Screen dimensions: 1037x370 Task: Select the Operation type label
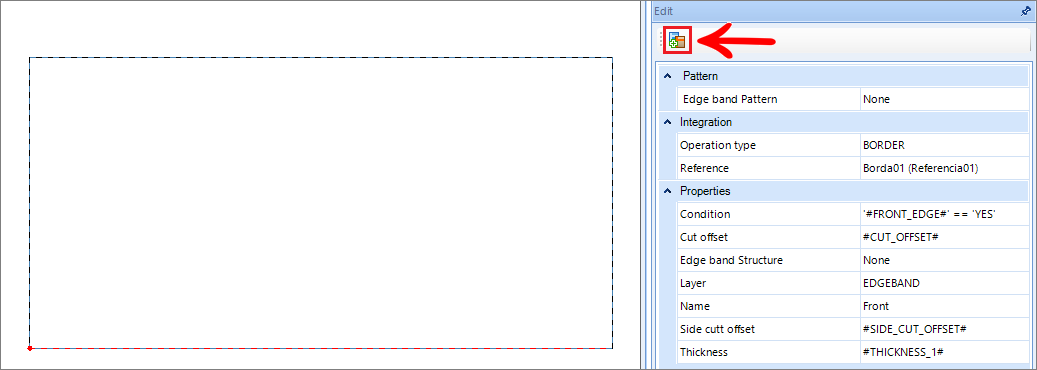[x=718, y=145]
